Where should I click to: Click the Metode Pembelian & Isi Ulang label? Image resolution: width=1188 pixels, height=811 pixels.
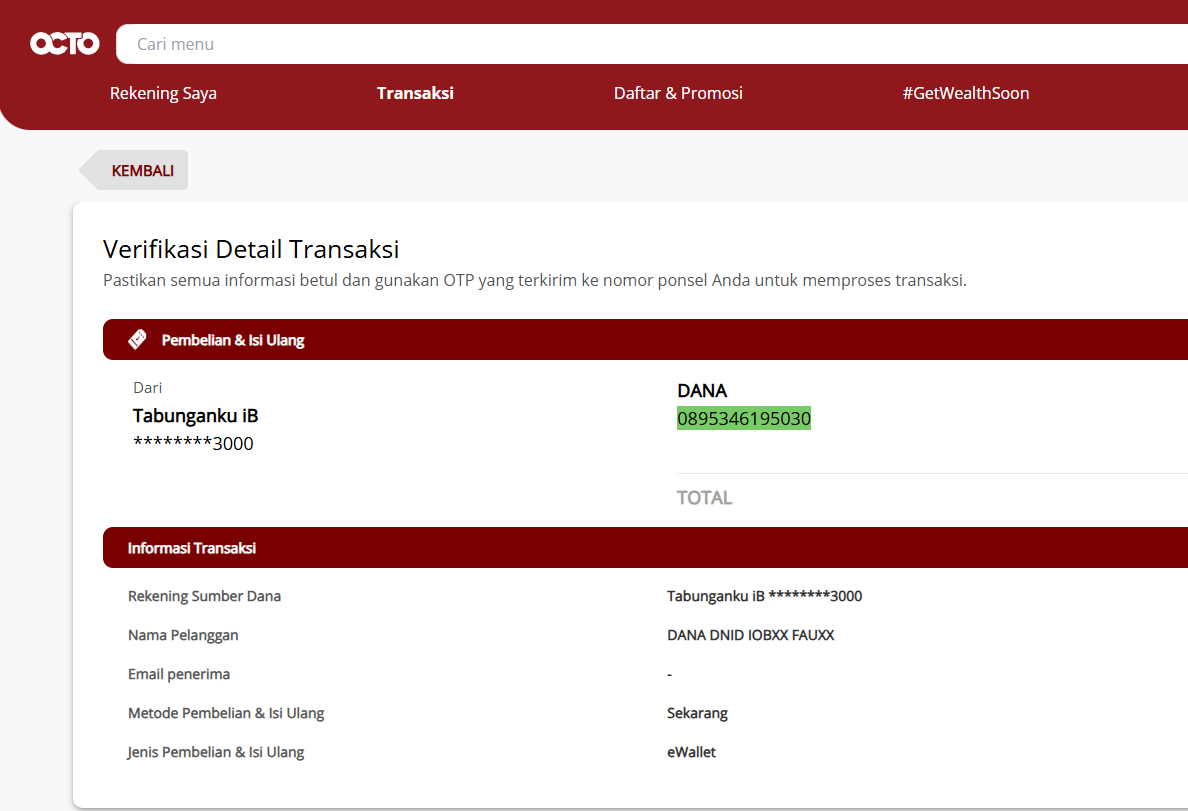point(226,713)
